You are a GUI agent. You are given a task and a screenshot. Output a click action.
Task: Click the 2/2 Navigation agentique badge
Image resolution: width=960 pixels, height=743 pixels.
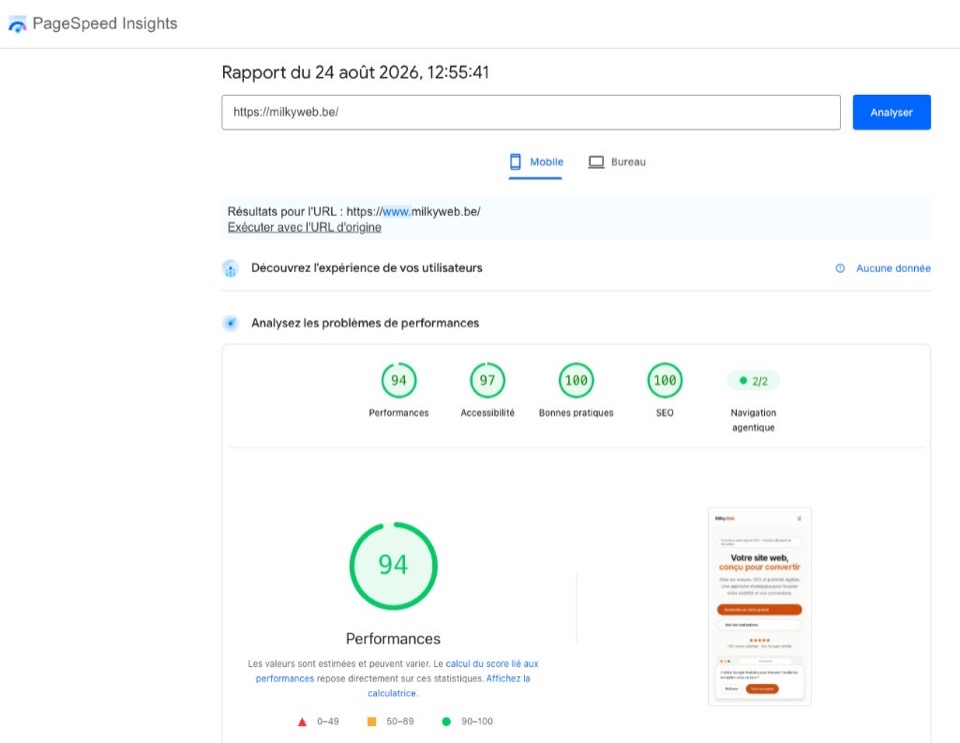(753, 381)
